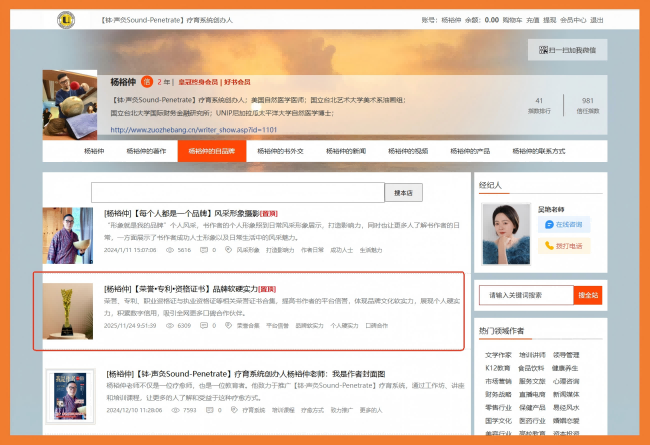This screenshot has width=650, height=445.
Task: Click the orange badge beside 杨裕仲's name
Action: coord(147,83)
